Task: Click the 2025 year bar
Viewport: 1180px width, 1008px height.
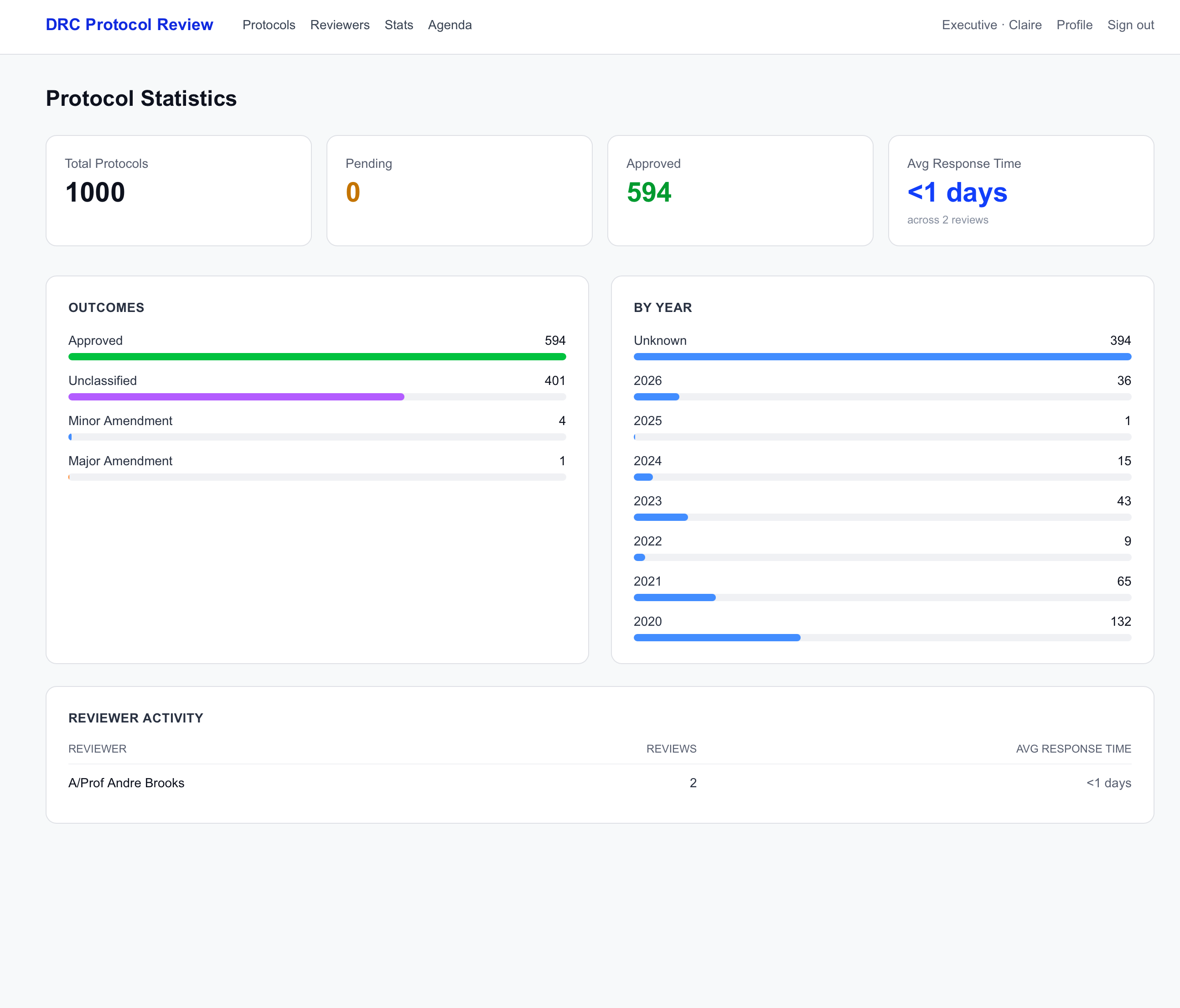Action: pos(882,437)
